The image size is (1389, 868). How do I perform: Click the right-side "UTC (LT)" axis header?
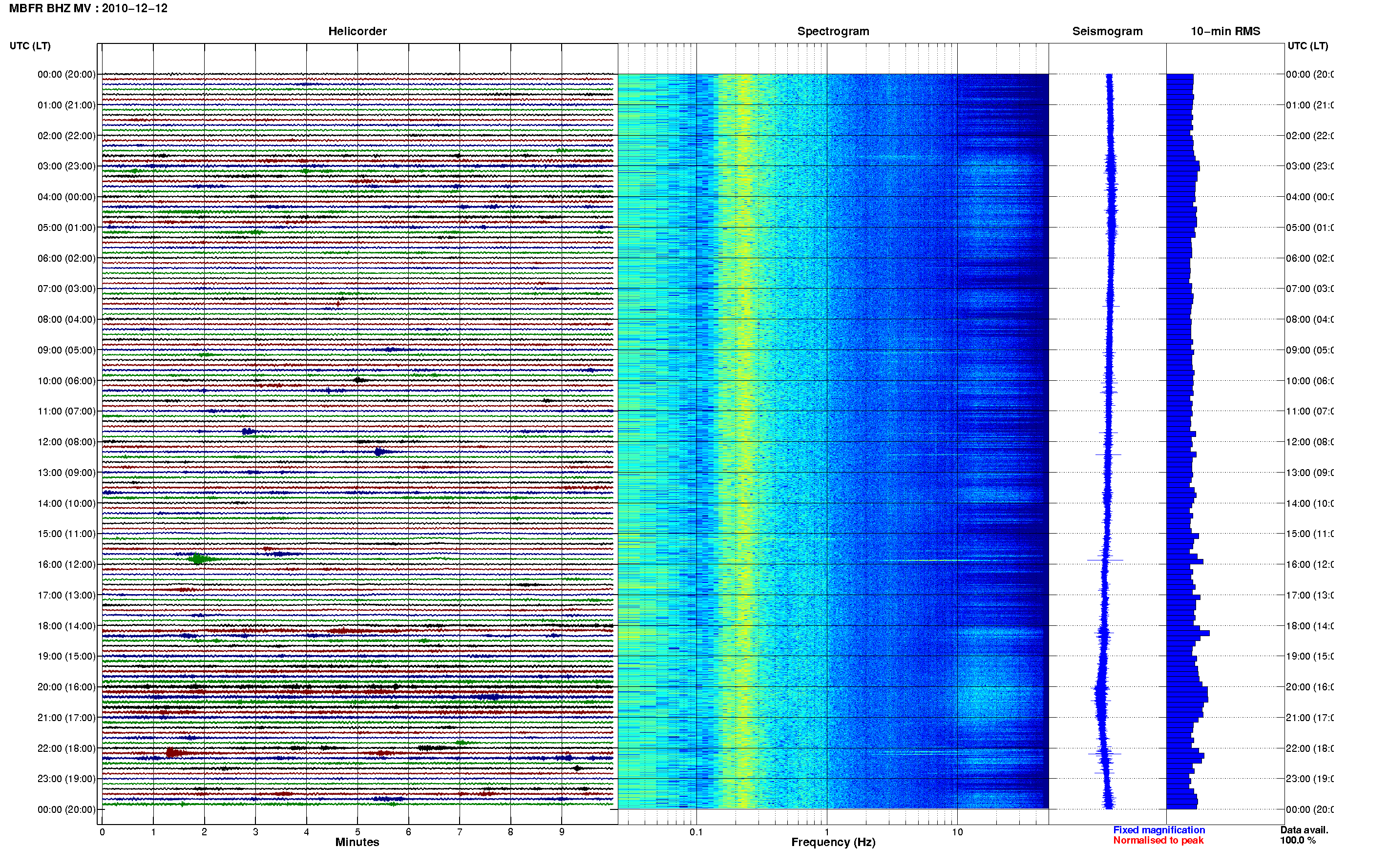tap(1307, 46)
